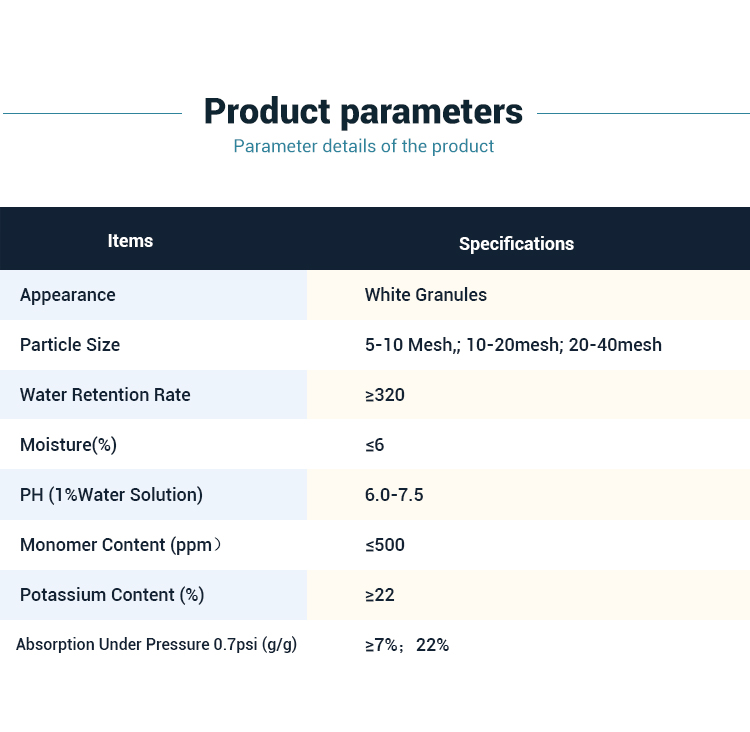Image resolution: width=750 pixels, height=732 pixels.
Task: Click the mesh sizes specification text
Action: coord(513,345)
